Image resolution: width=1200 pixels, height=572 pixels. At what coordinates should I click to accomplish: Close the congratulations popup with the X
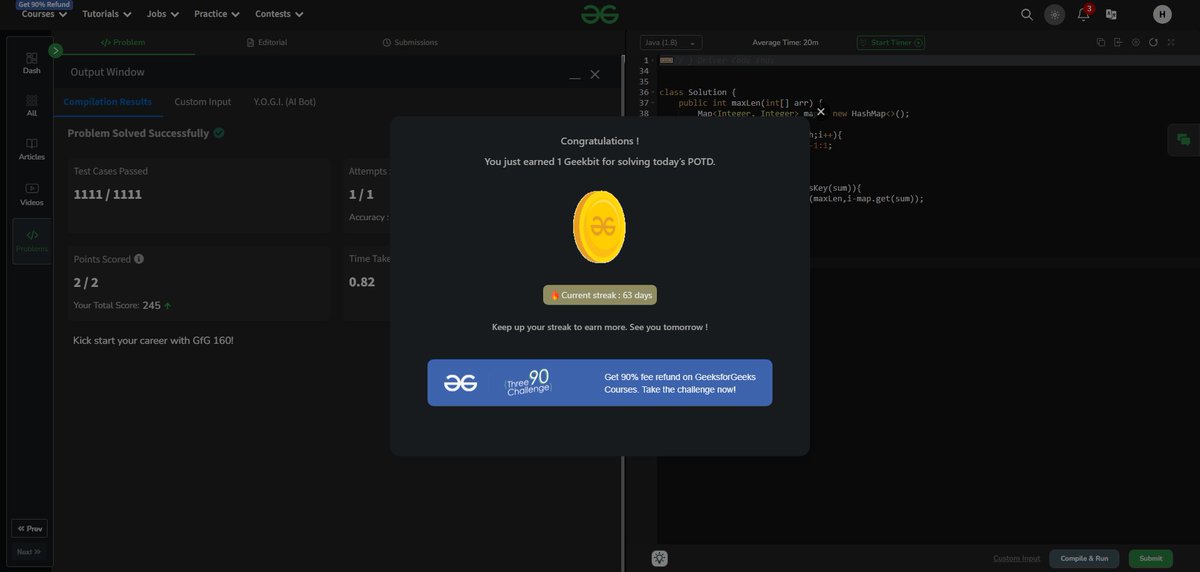click(820, 112)
